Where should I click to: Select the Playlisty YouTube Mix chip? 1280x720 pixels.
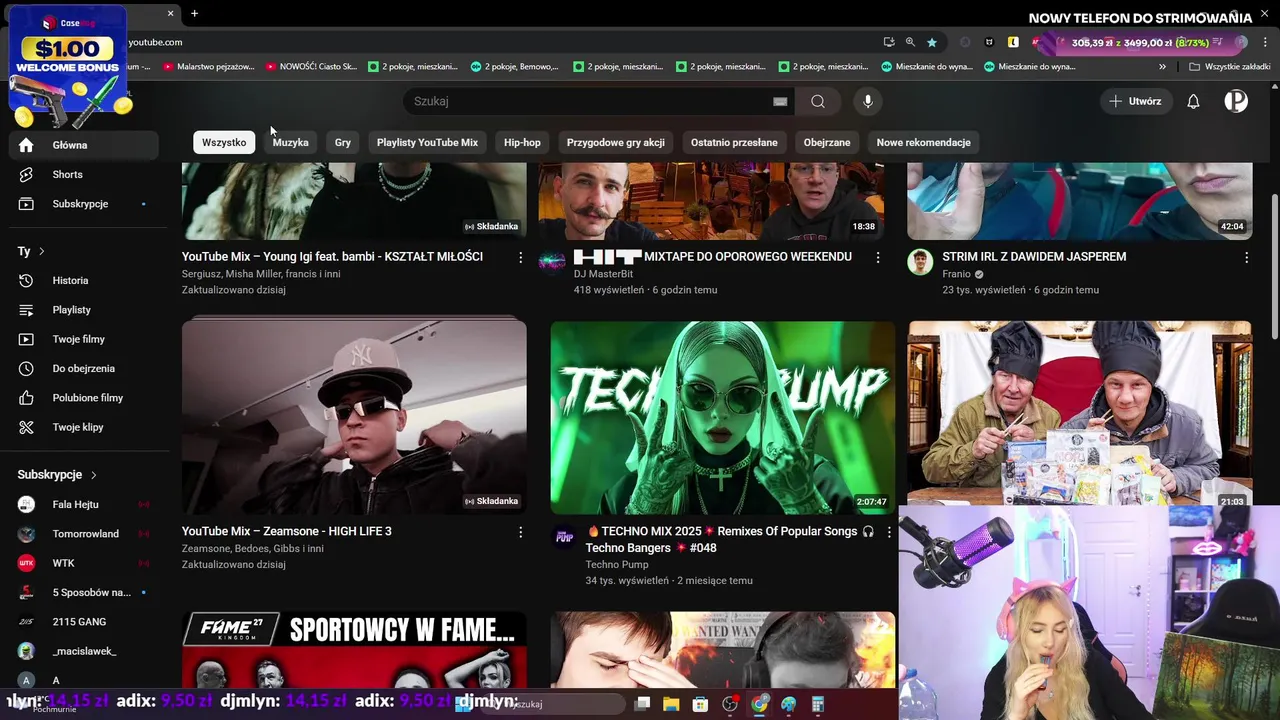(x=427, y=142)
